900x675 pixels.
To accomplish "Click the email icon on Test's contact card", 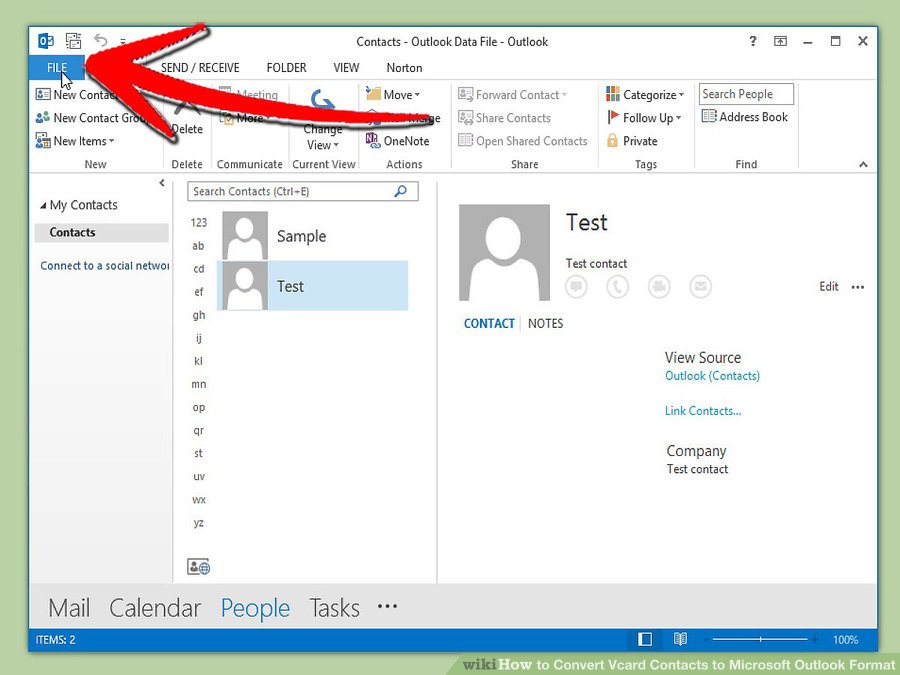I will (x=701, y=287).
